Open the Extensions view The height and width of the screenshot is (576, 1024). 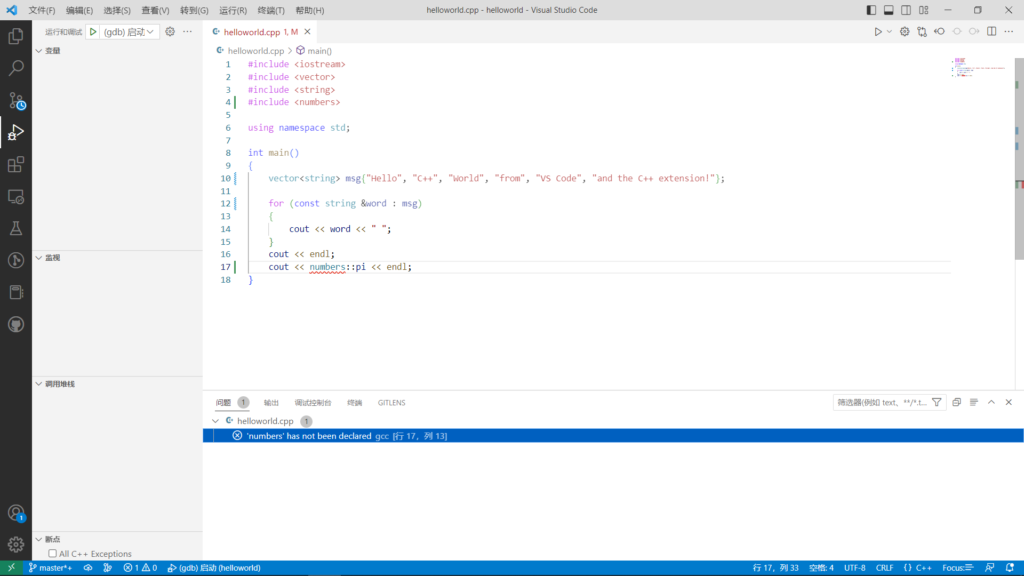point(16,165)
